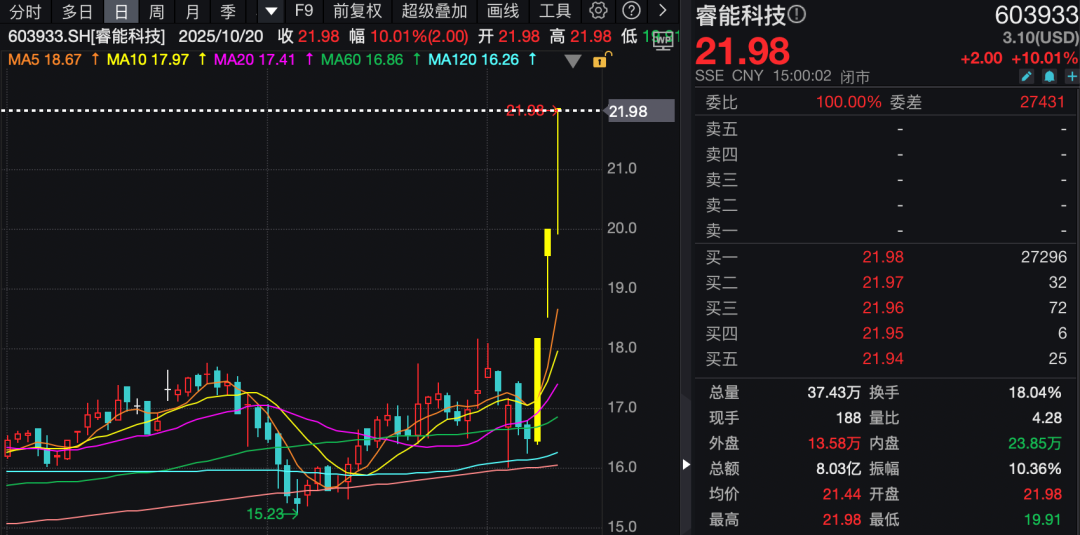Screen dimensions: 1080x535
Task: Click the 委差 27431 value
Action: click(1042, 103)
